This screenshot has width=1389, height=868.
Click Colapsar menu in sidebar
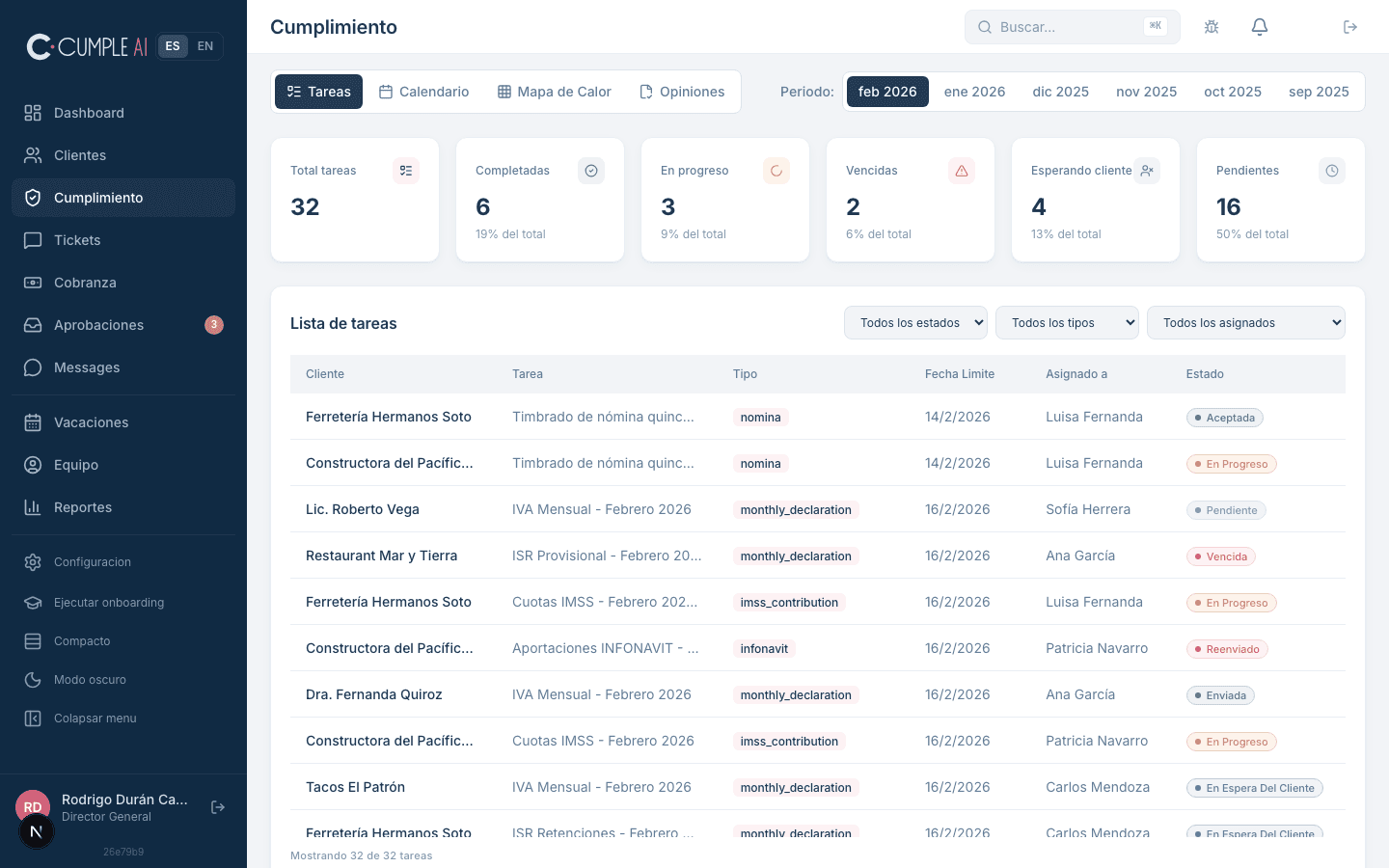tap(95, 719)
